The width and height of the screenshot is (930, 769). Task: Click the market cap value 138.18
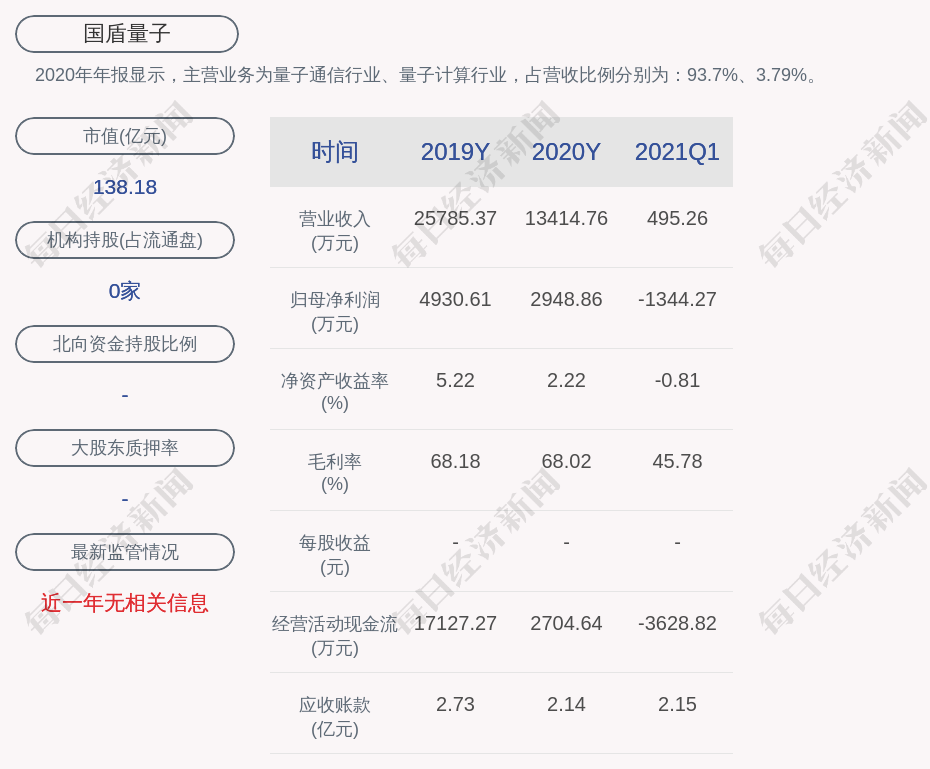coord(123,187)
